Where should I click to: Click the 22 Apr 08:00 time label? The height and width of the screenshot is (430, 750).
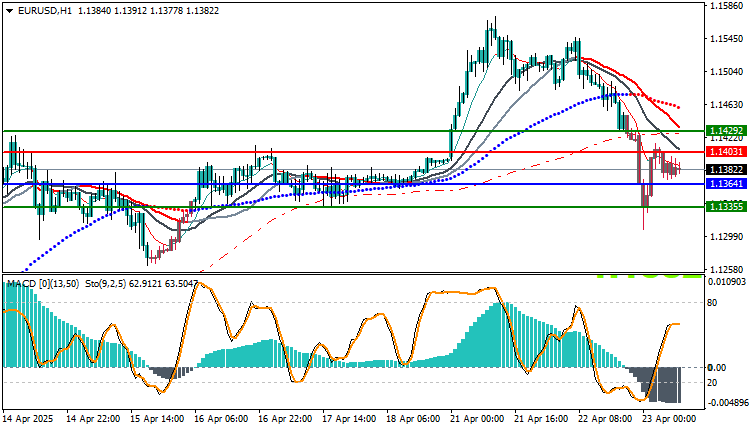pyautogui.click(x=606, y=419)
